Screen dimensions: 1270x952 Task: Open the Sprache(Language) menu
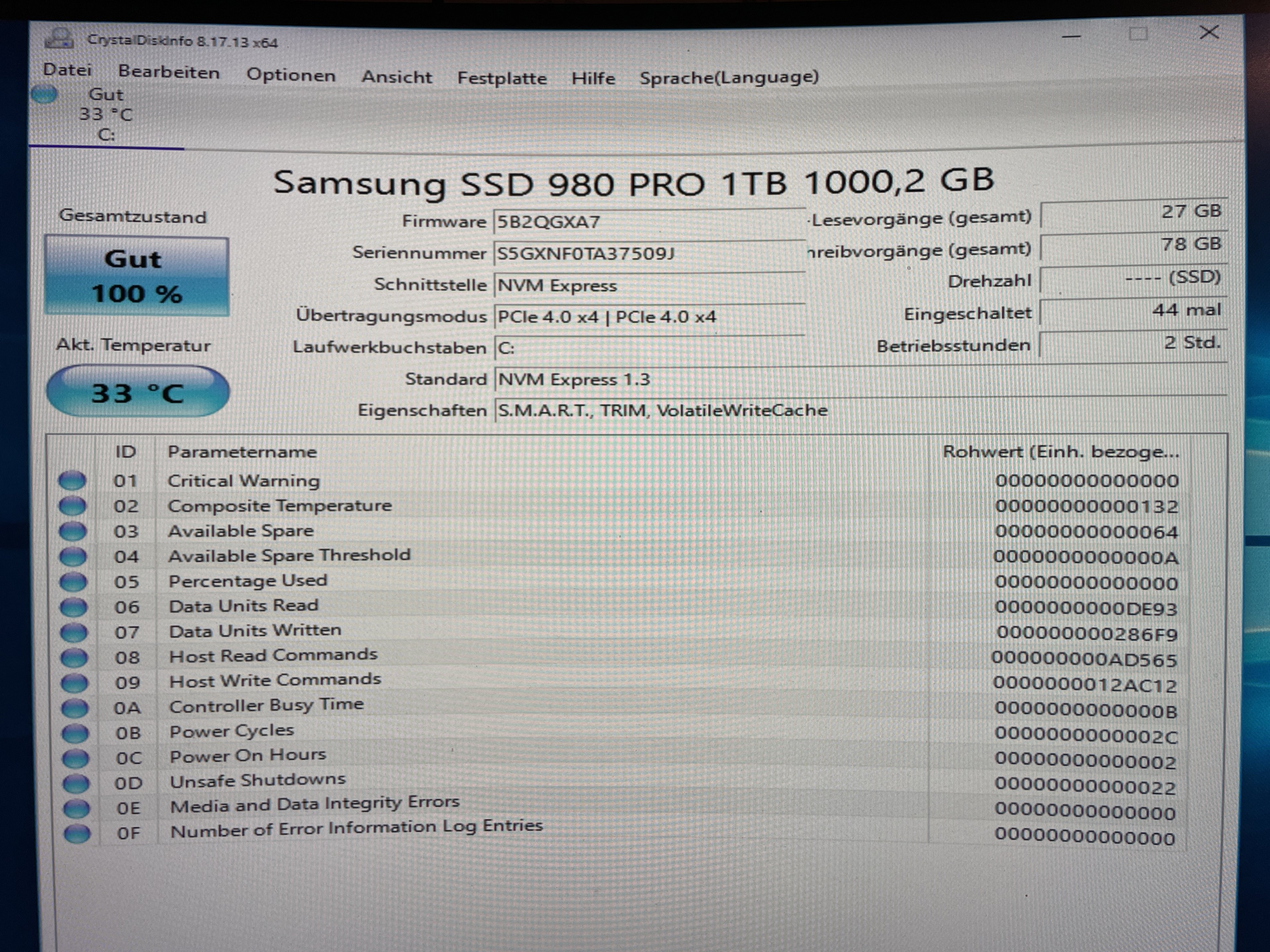click(729, 77)
